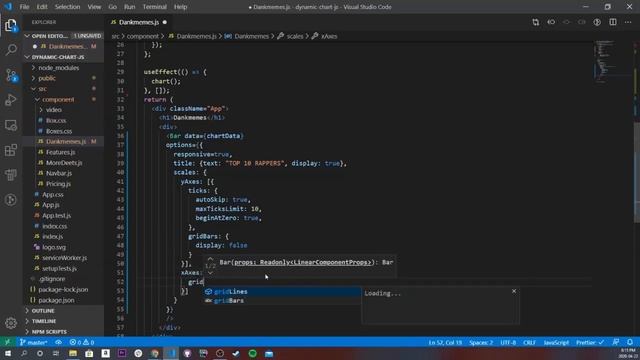Collapse the src folder
The height and width of the screenshot is (360, 640).
point(42,89)
